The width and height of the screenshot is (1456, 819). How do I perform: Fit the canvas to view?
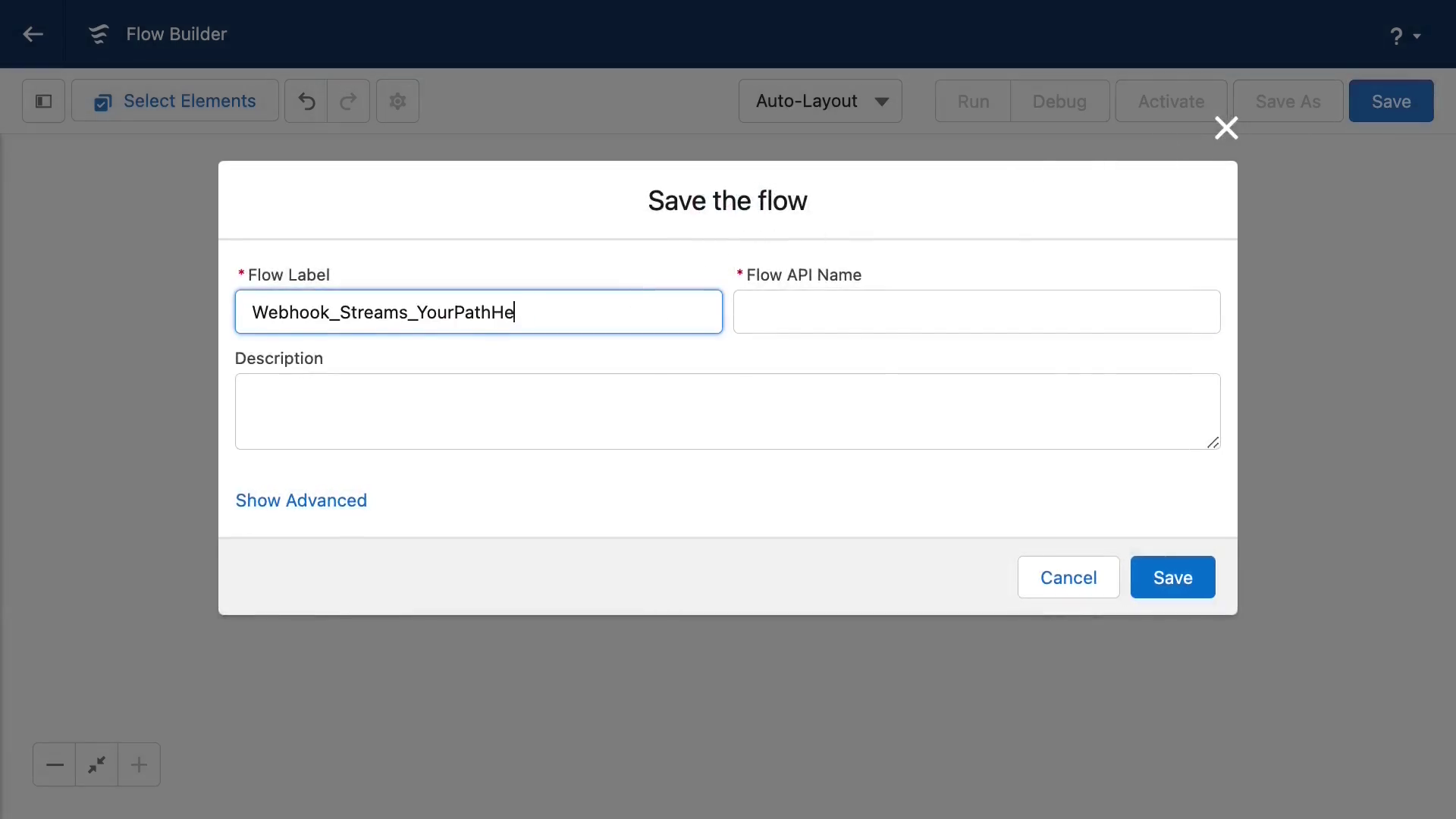[x=96, y=764]
